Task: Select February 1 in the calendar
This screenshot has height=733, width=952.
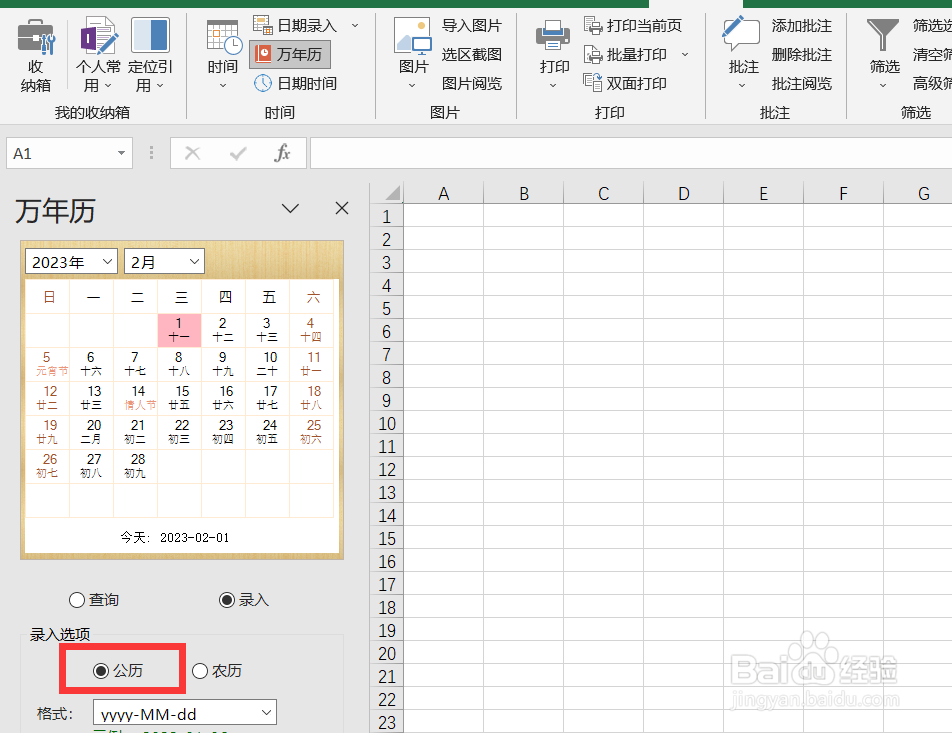Action: [x=179, y=330]
